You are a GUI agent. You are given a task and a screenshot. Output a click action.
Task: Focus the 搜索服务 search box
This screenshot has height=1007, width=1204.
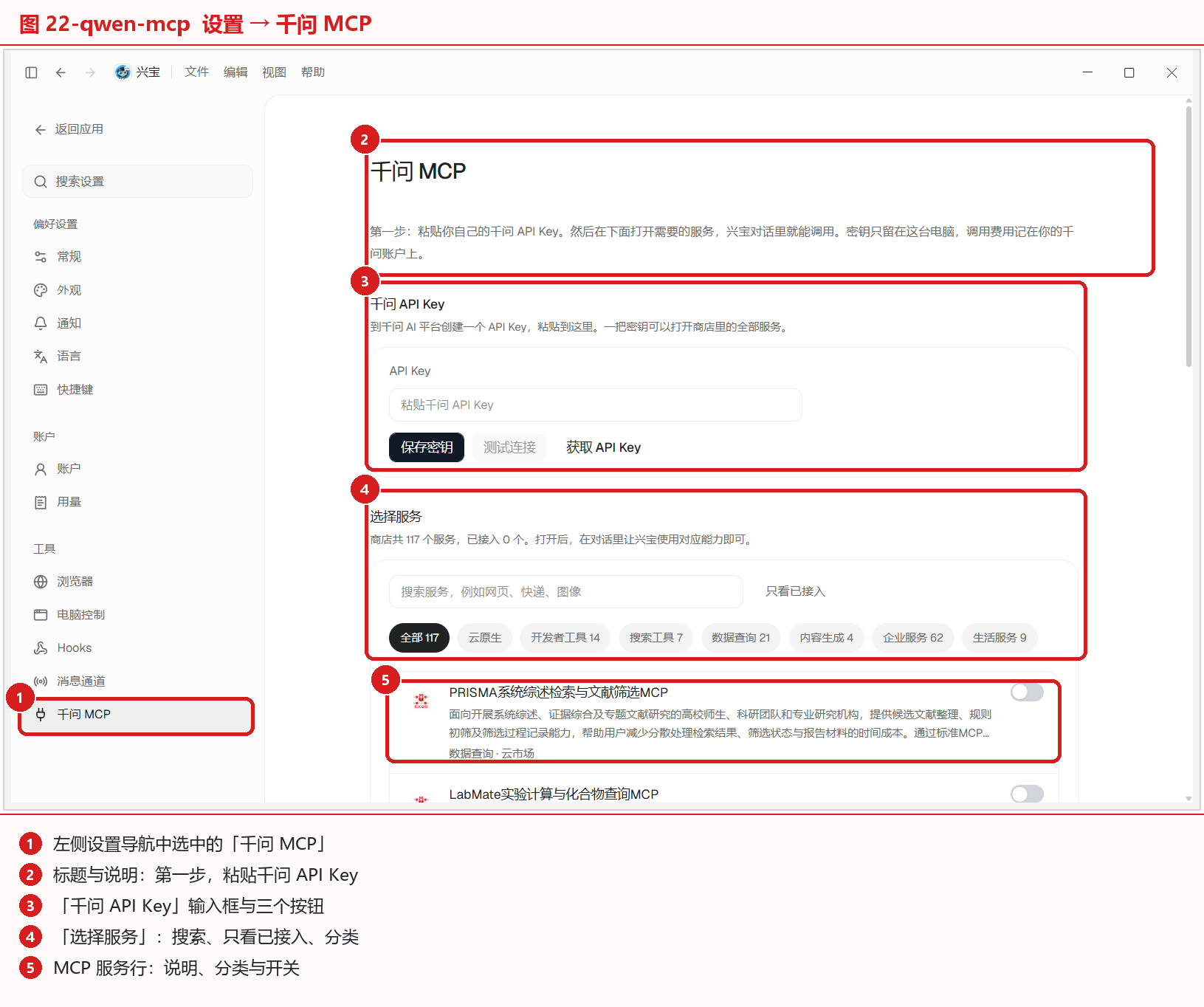[565, 591]
